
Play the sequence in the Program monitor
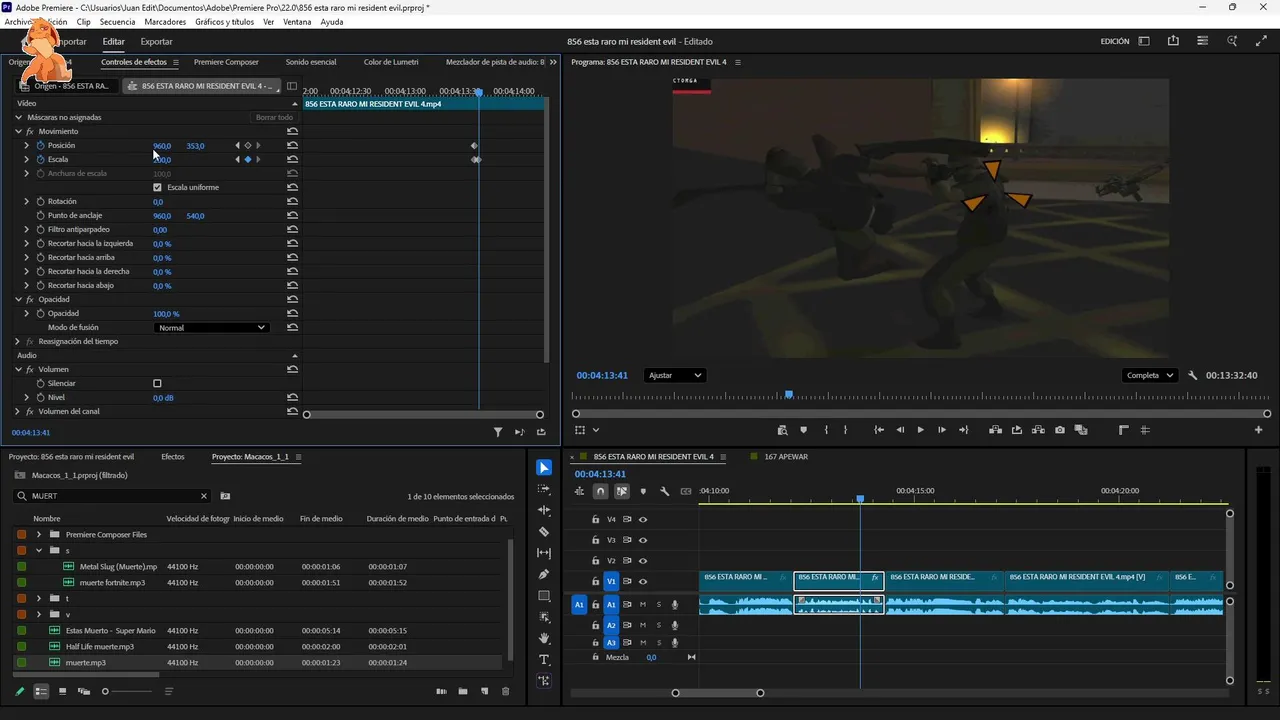pos(921,430)
